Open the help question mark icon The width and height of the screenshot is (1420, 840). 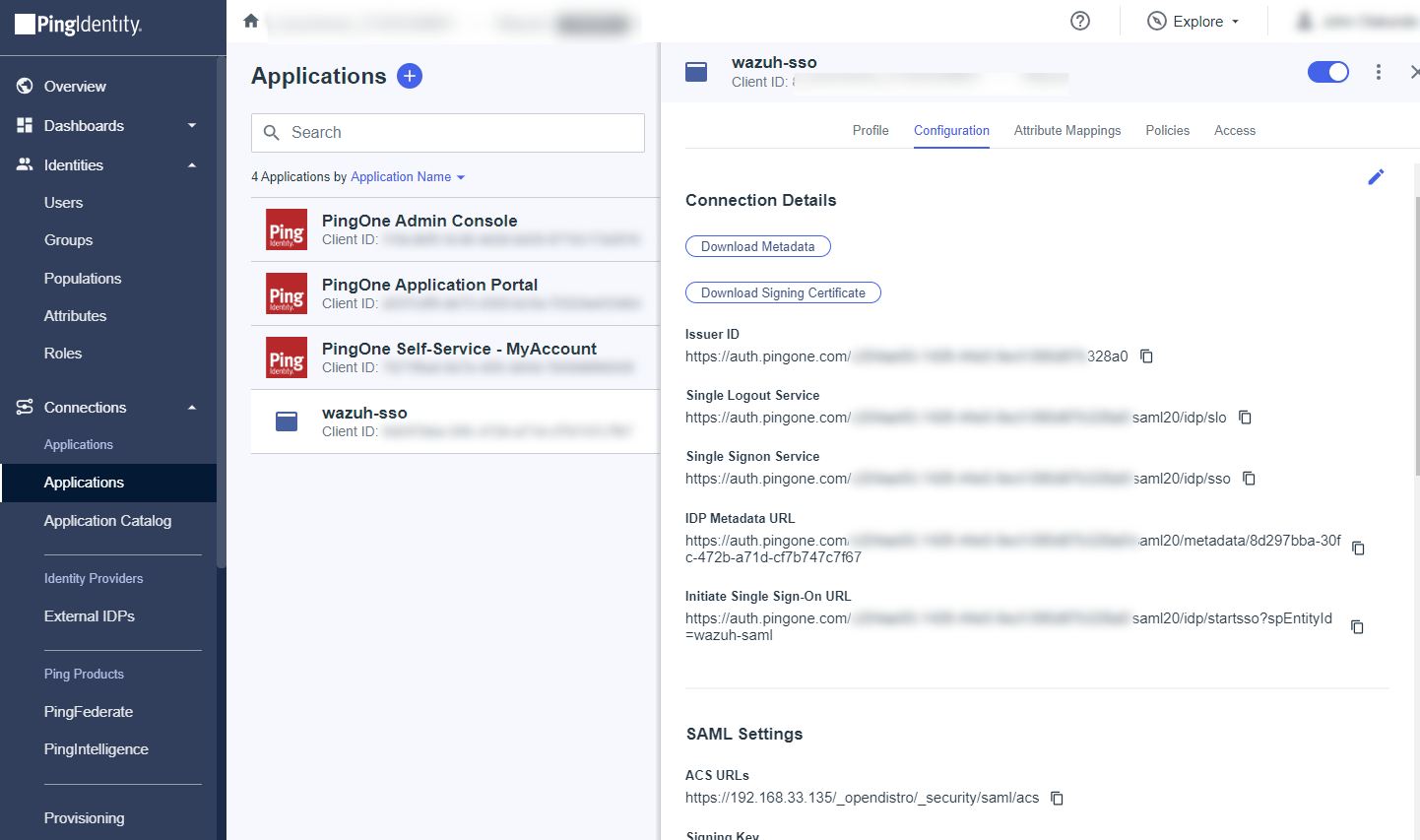pos(1080,21)
